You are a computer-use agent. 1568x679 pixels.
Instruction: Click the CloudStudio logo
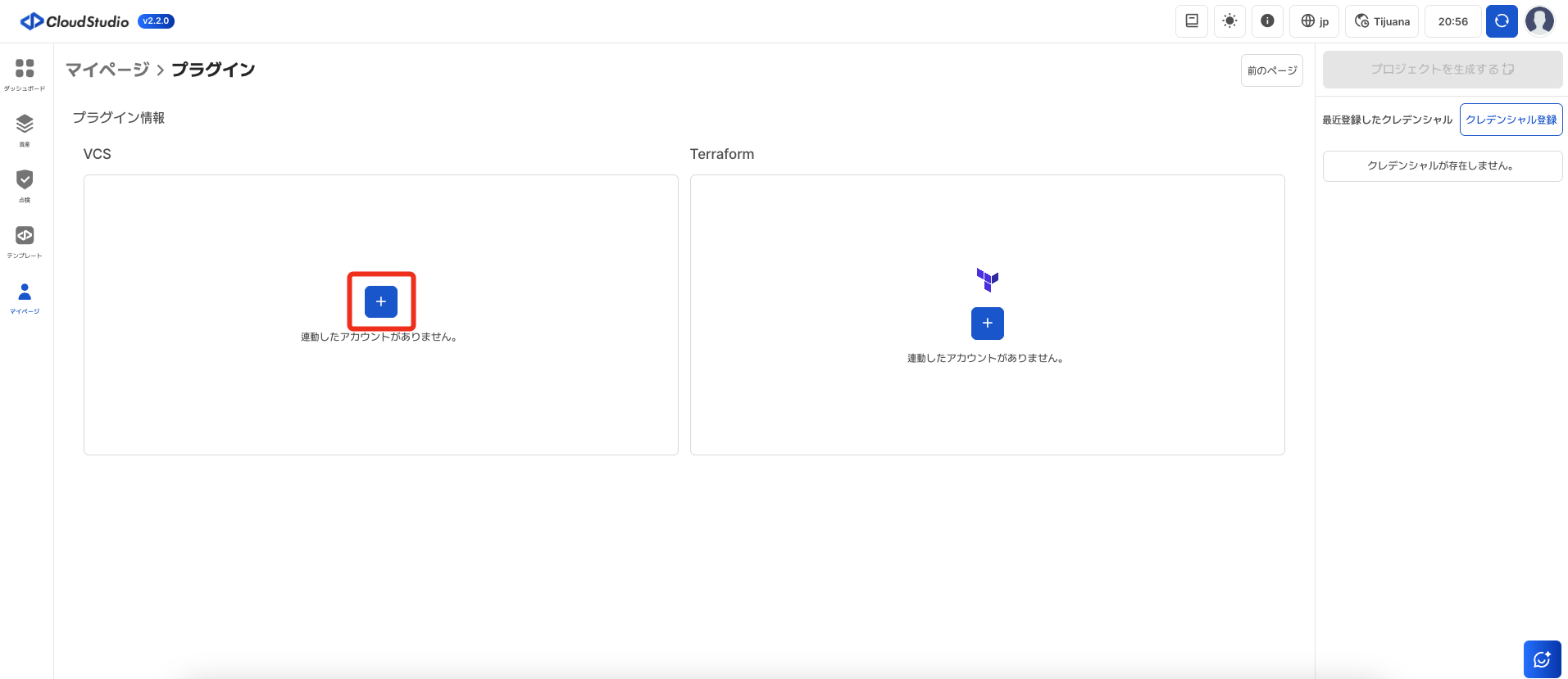[x=75, y=21]
